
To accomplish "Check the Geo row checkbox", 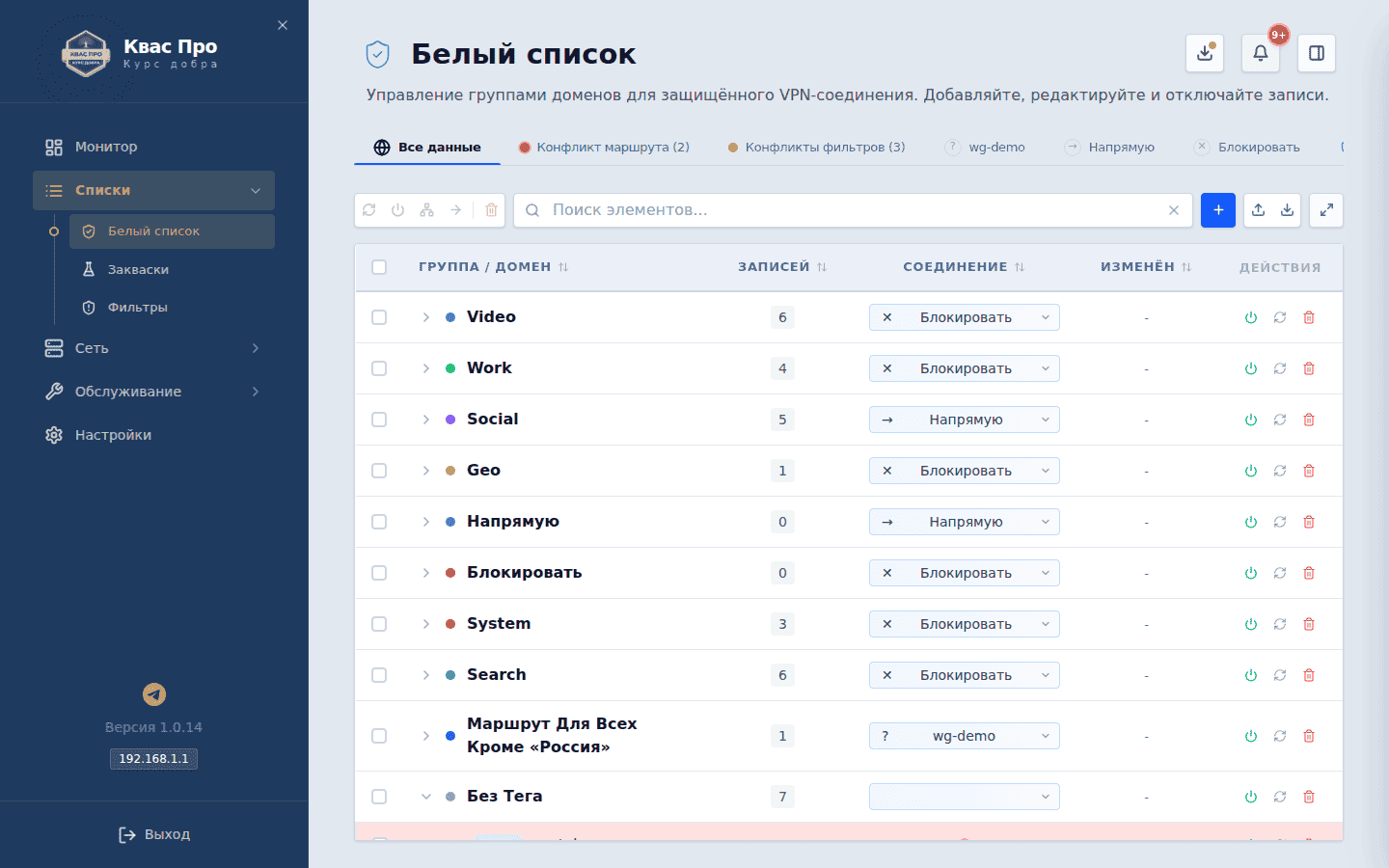I will tap(379, 471).
